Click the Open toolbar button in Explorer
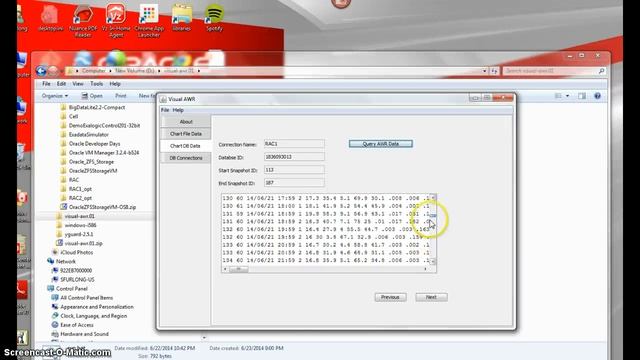 (92, 96)
